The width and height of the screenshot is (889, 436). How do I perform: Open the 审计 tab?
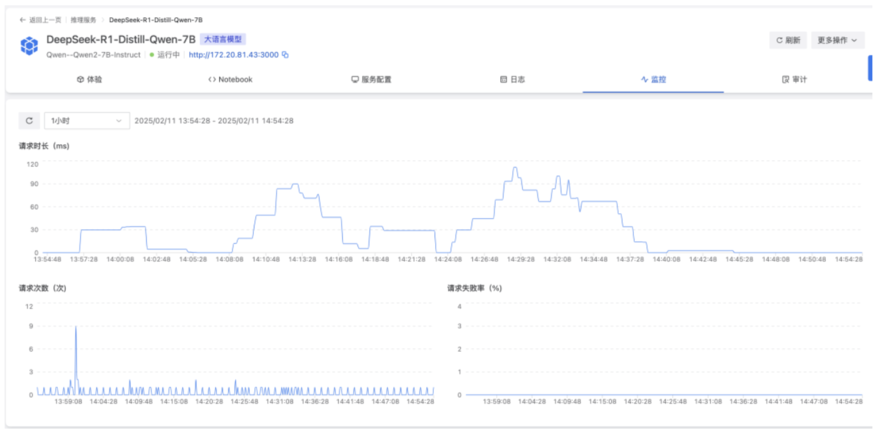[x=794, y=79]
